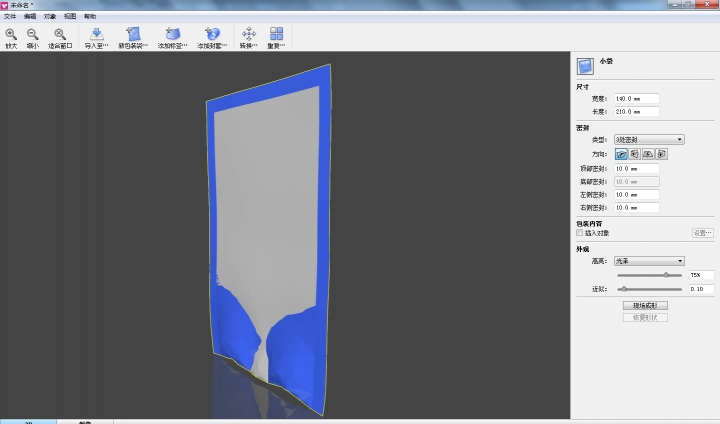Click the width field showing 140.0 mm
The image size is (720, 424).
coord(636,99)
